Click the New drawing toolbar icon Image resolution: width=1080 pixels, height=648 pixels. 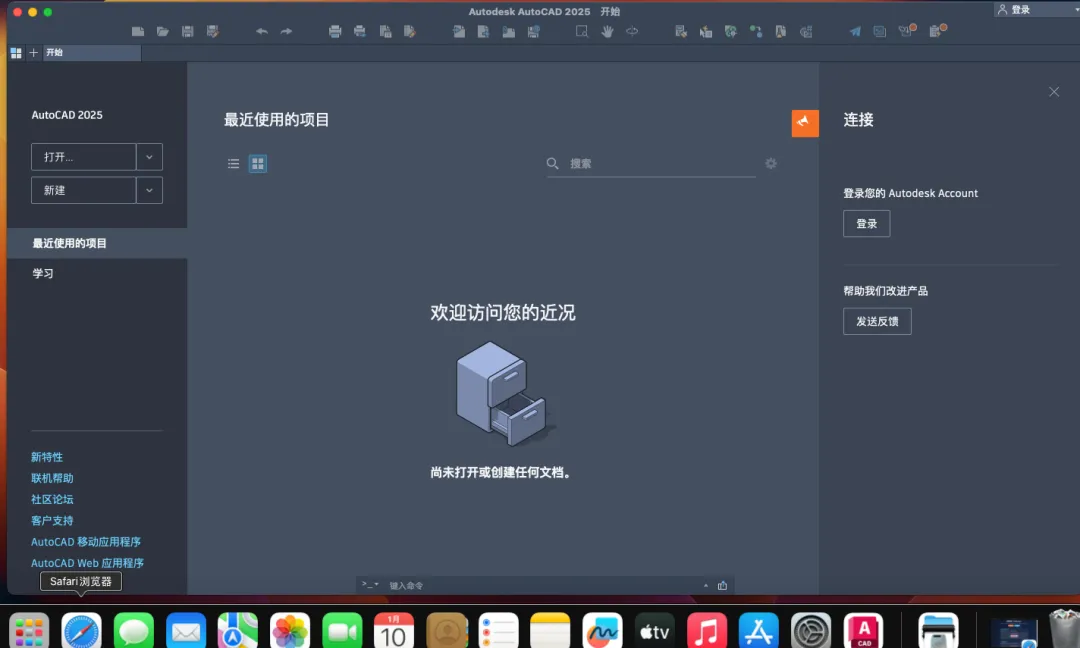[138, 31]
